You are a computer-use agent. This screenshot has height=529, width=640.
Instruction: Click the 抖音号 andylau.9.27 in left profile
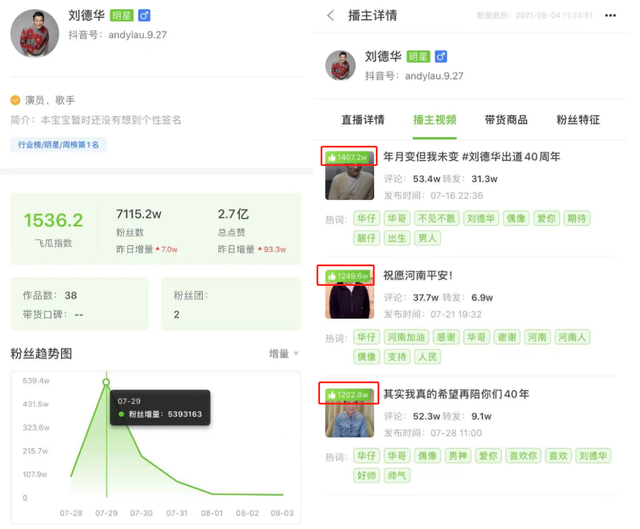pos(118,35)
